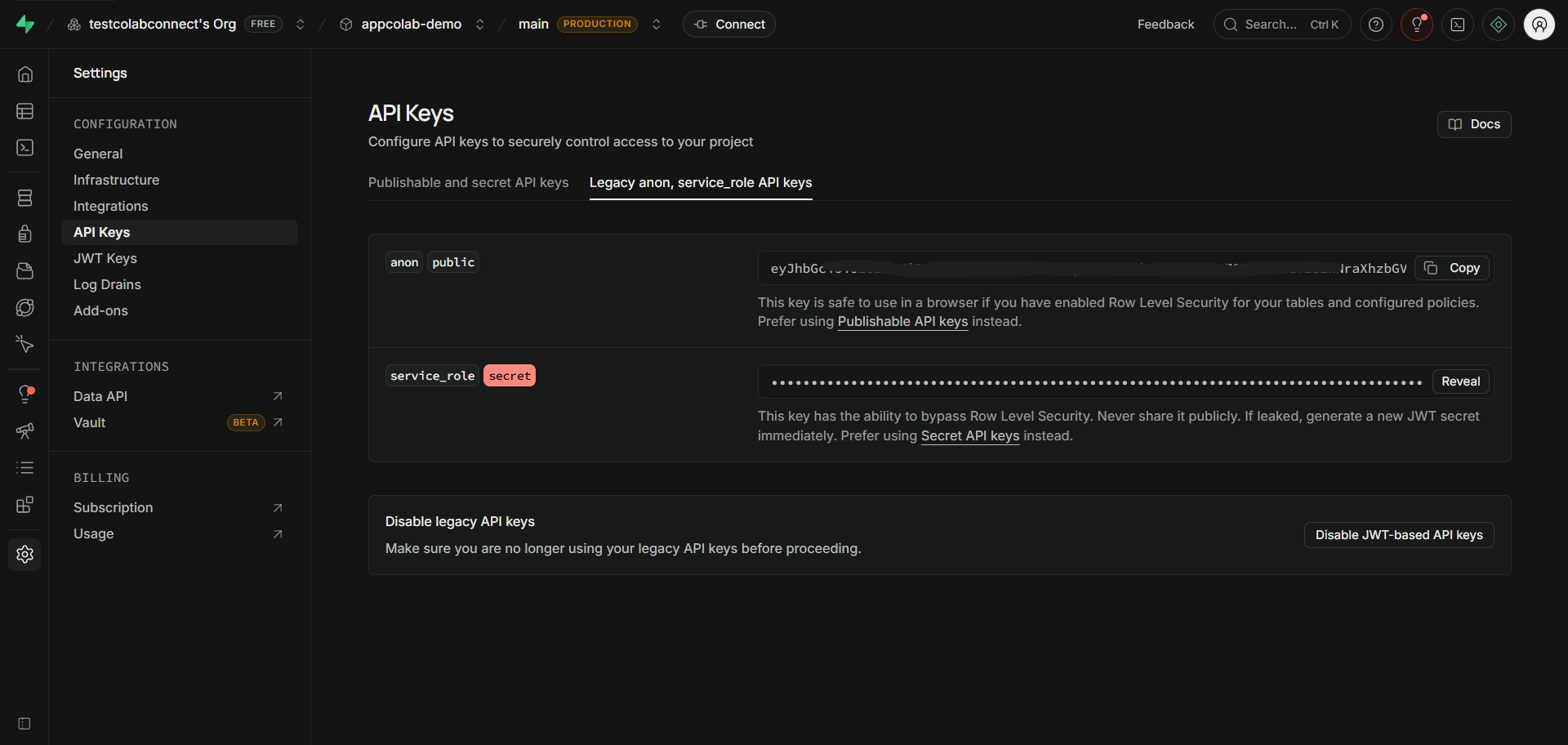The image size is (1568, 745).
Task: Open the Project Settings gear icon
Action: (25, 554)
